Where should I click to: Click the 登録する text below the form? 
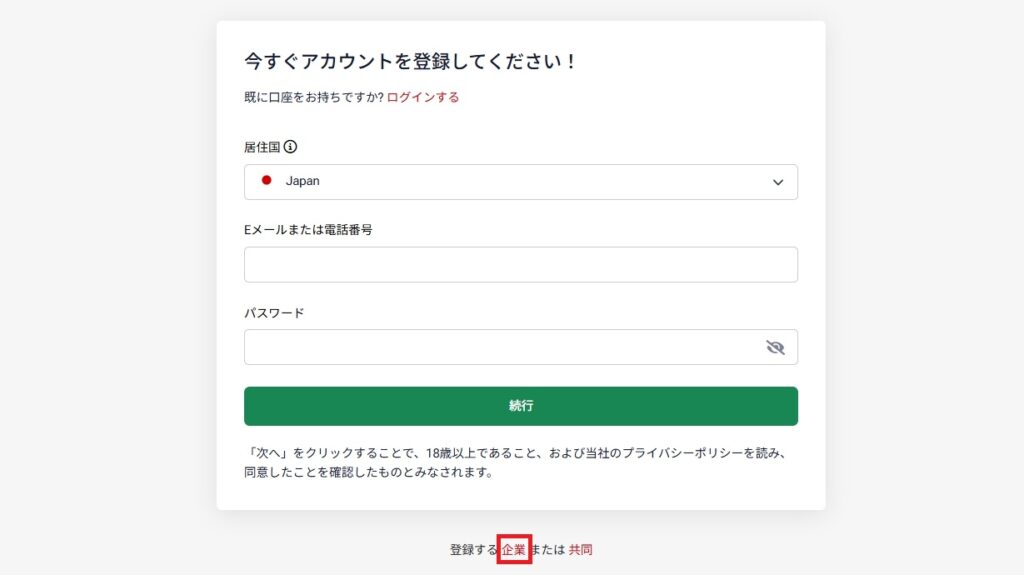473,549
